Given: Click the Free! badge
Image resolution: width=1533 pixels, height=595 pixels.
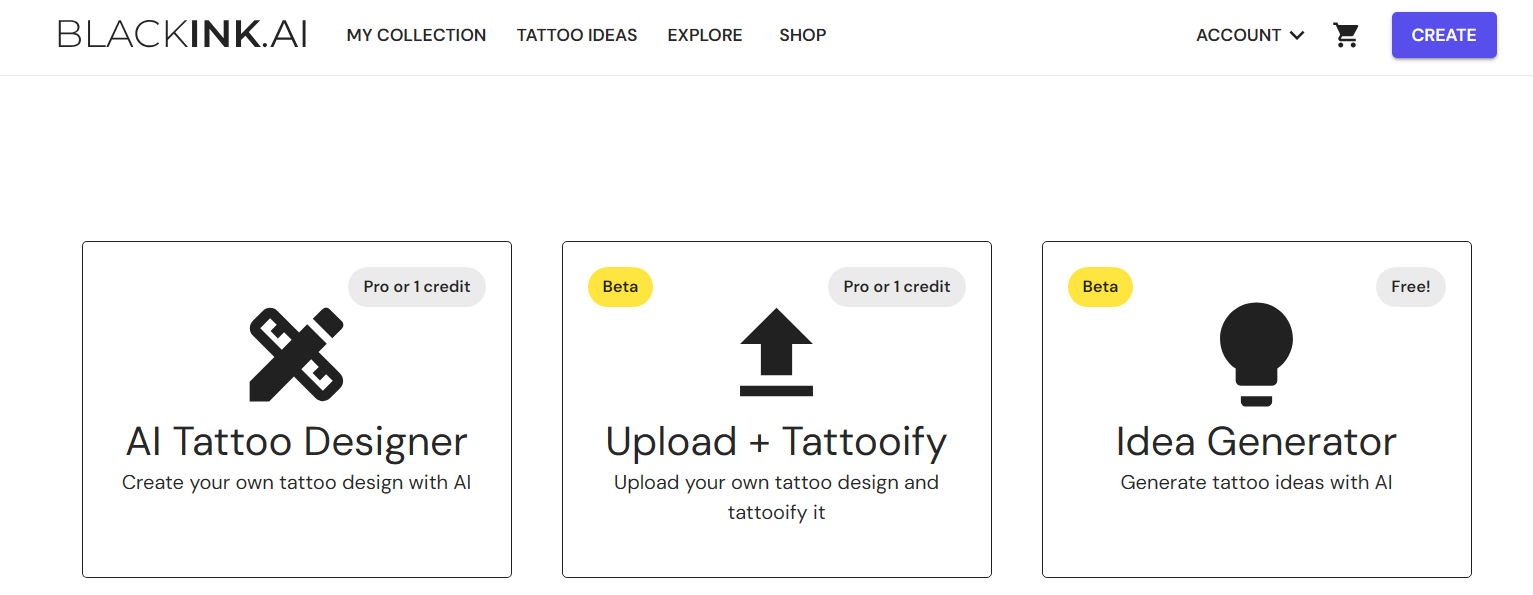Looking at the screenshot, I should coord(1410,287).
